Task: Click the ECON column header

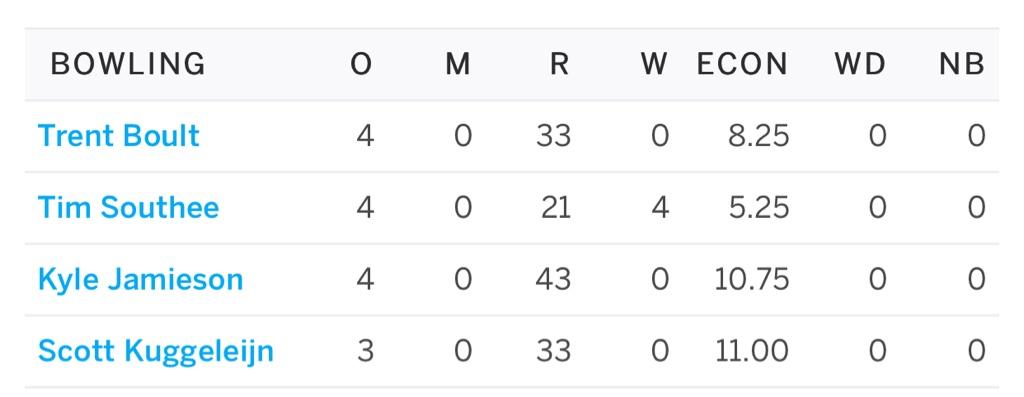Action: (743, 65)
